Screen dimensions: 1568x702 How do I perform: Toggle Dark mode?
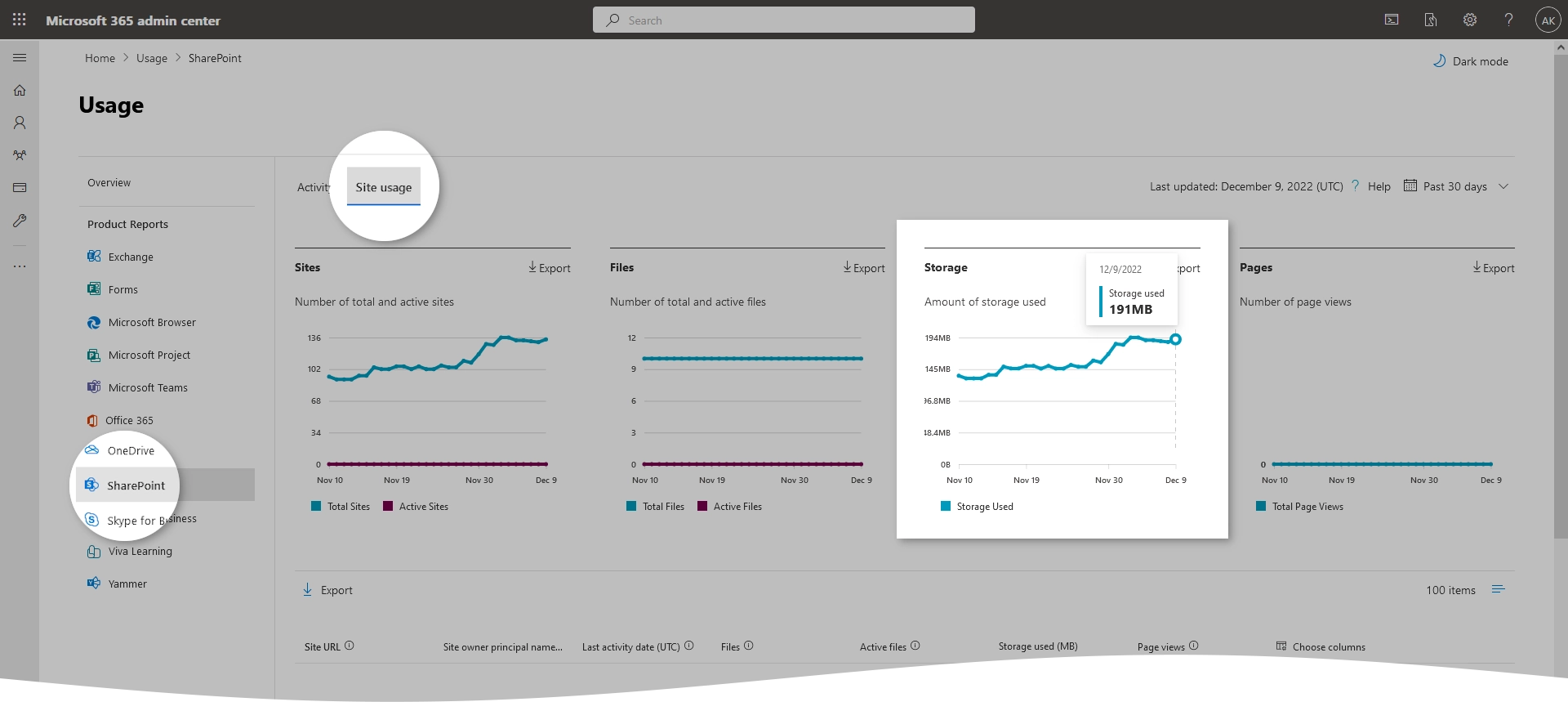tap(1471, 61)
